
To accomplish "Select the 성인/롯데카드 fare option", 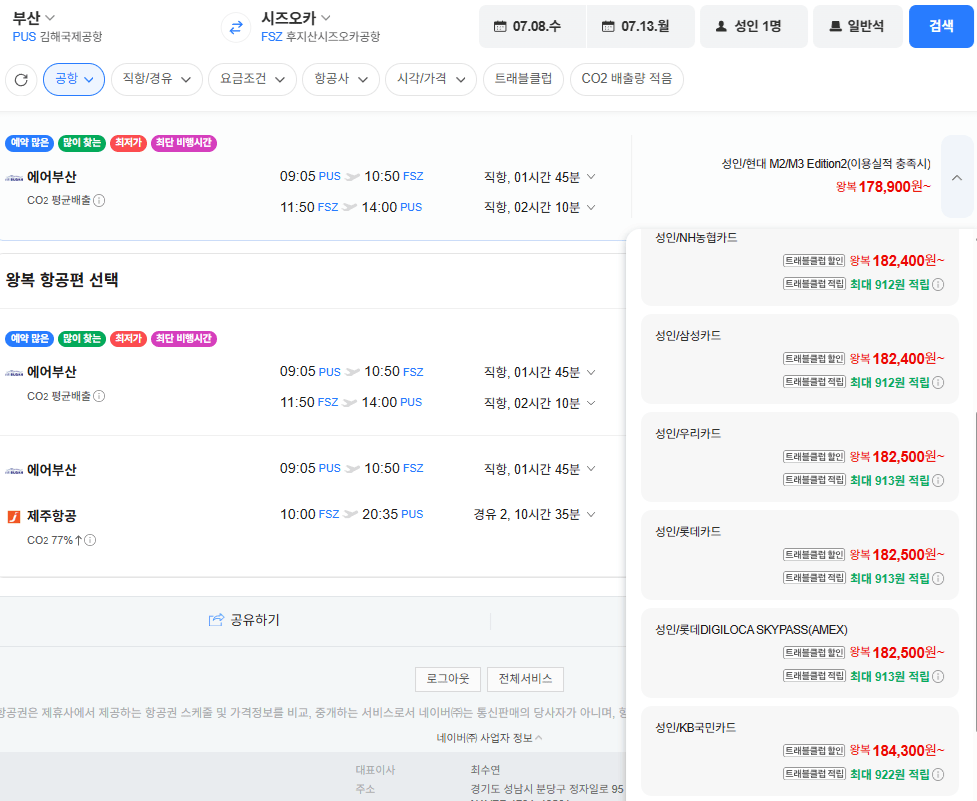I will click(799, 555).
